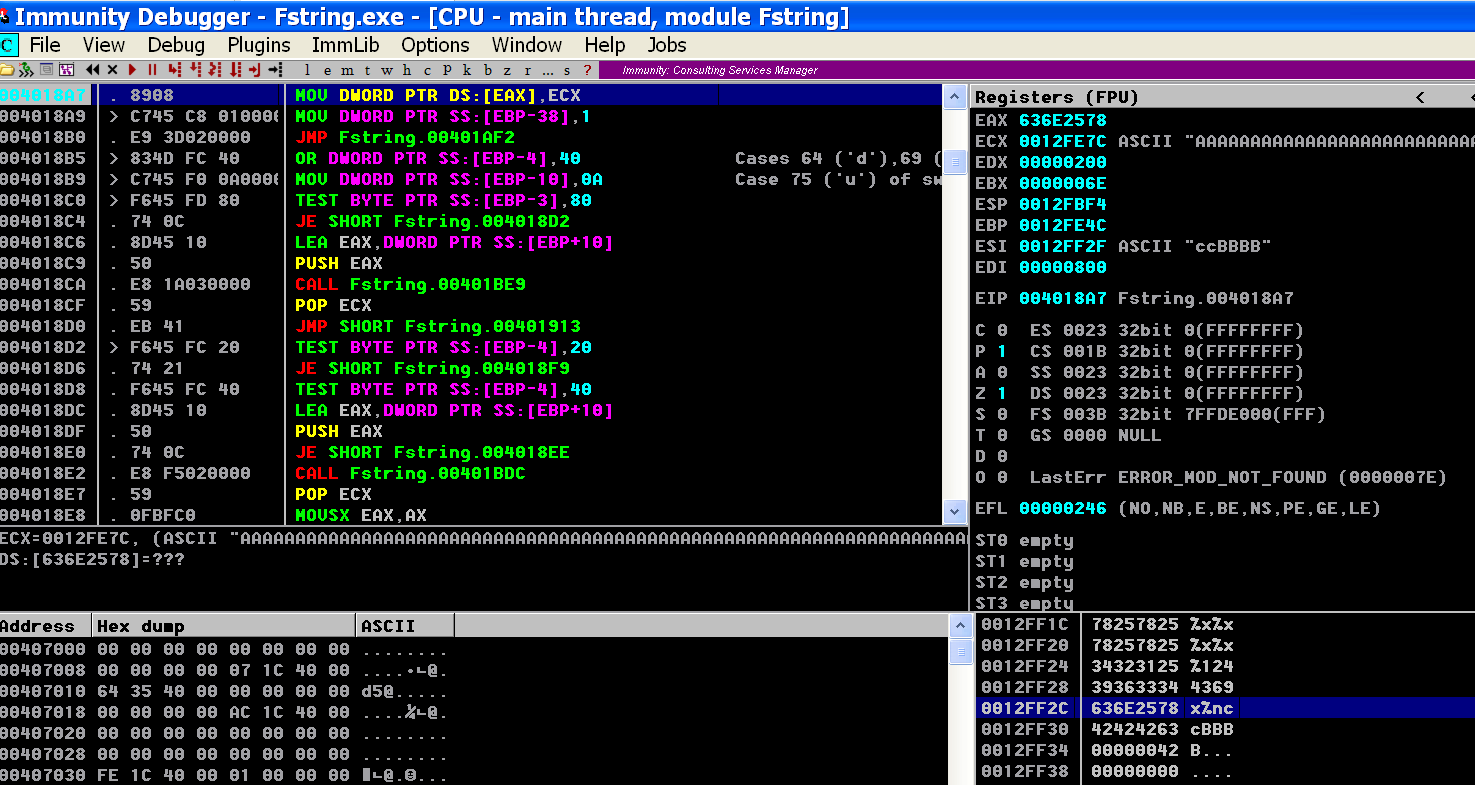
Task: Open the Debug menu
Action: click(x=176, y=45)
